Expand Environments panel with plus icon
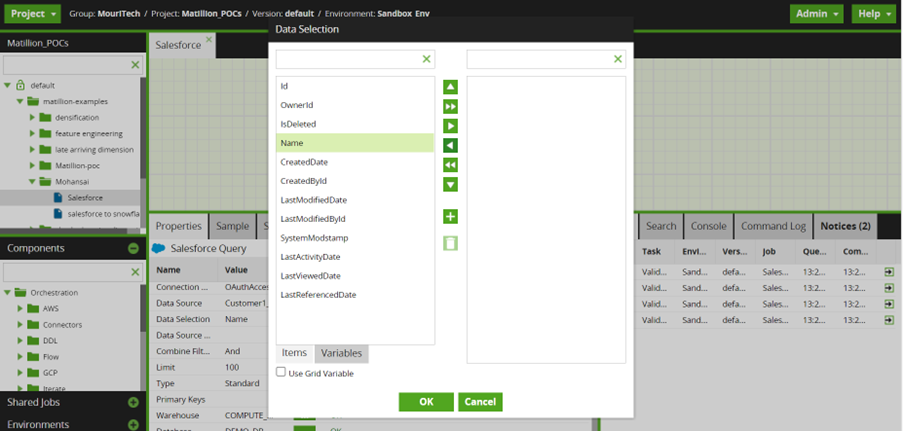This screenshot has width=903, height=431. coord(133,424)
